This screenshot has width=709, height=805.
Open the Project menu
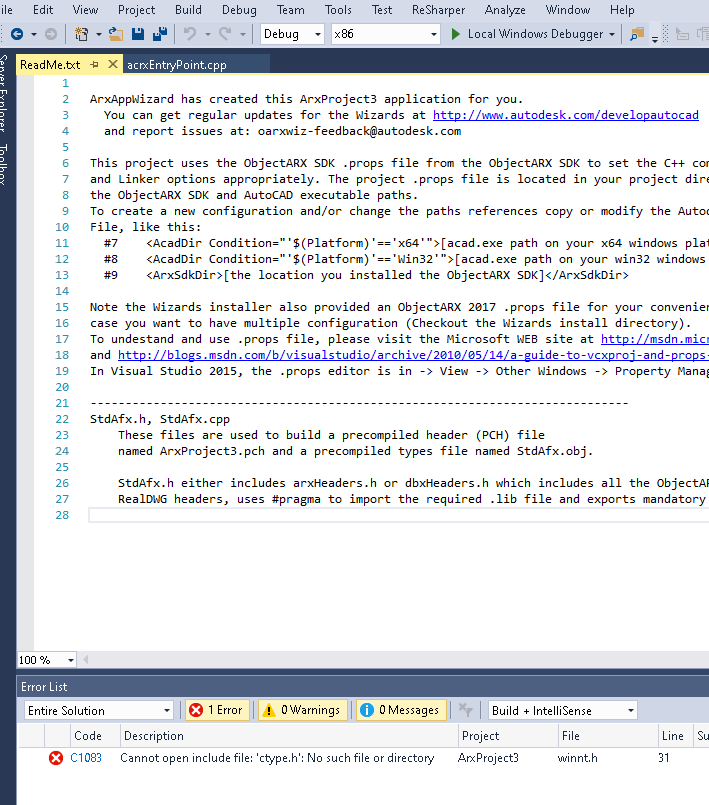click(x=137, y=10)
